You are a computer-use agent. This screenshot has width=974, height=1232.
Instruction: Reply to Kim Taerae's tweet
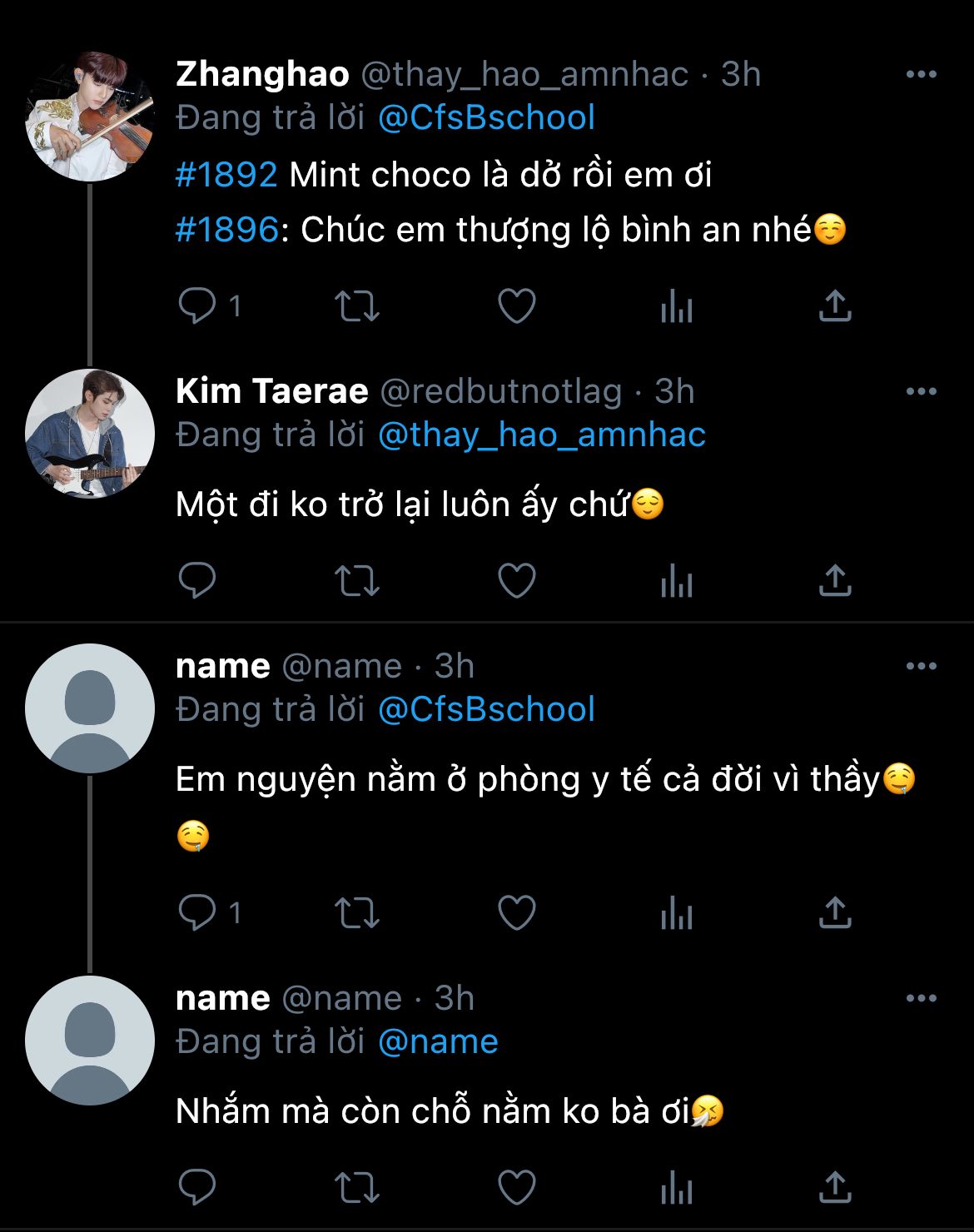pos(198,581)
